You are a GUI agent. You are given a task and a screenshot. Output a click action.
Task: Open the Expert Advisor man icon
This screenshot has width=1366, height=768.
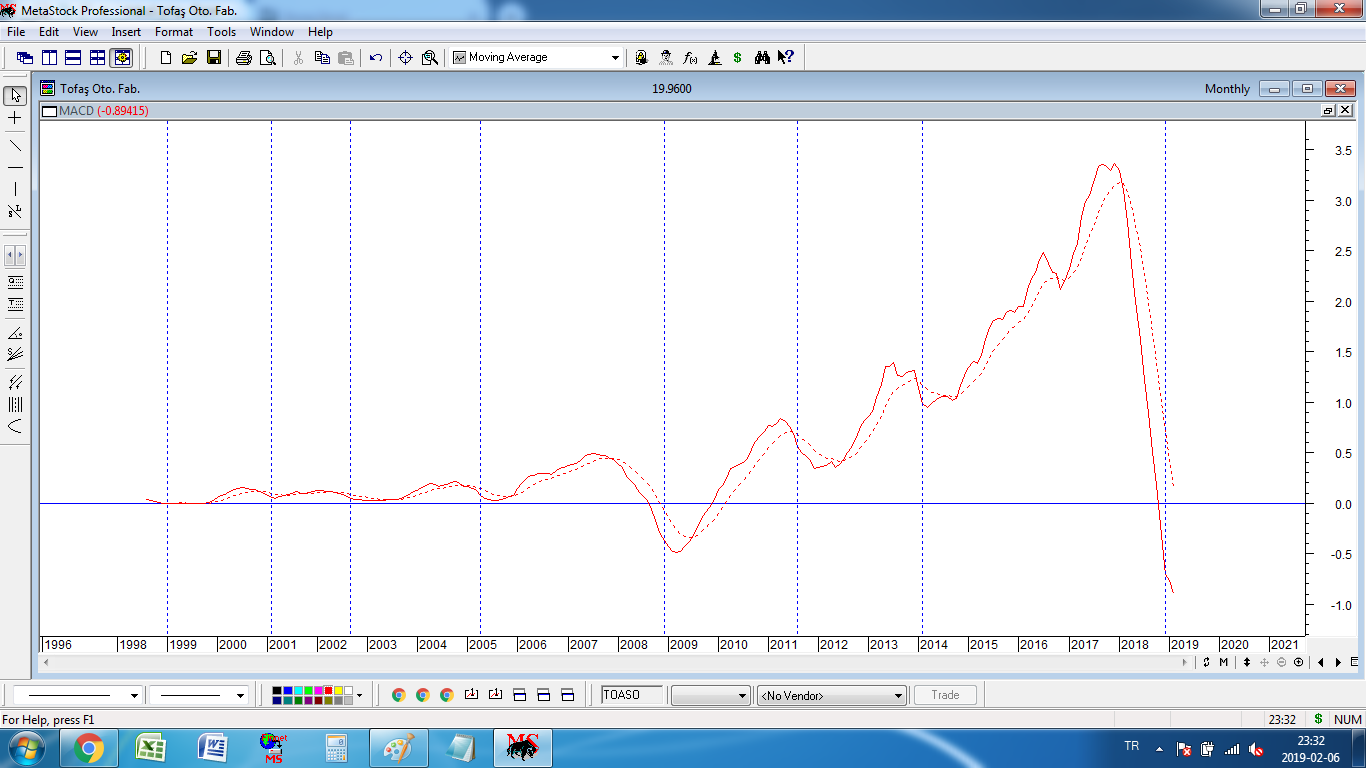pyautogui.click(x=666, y=58)
